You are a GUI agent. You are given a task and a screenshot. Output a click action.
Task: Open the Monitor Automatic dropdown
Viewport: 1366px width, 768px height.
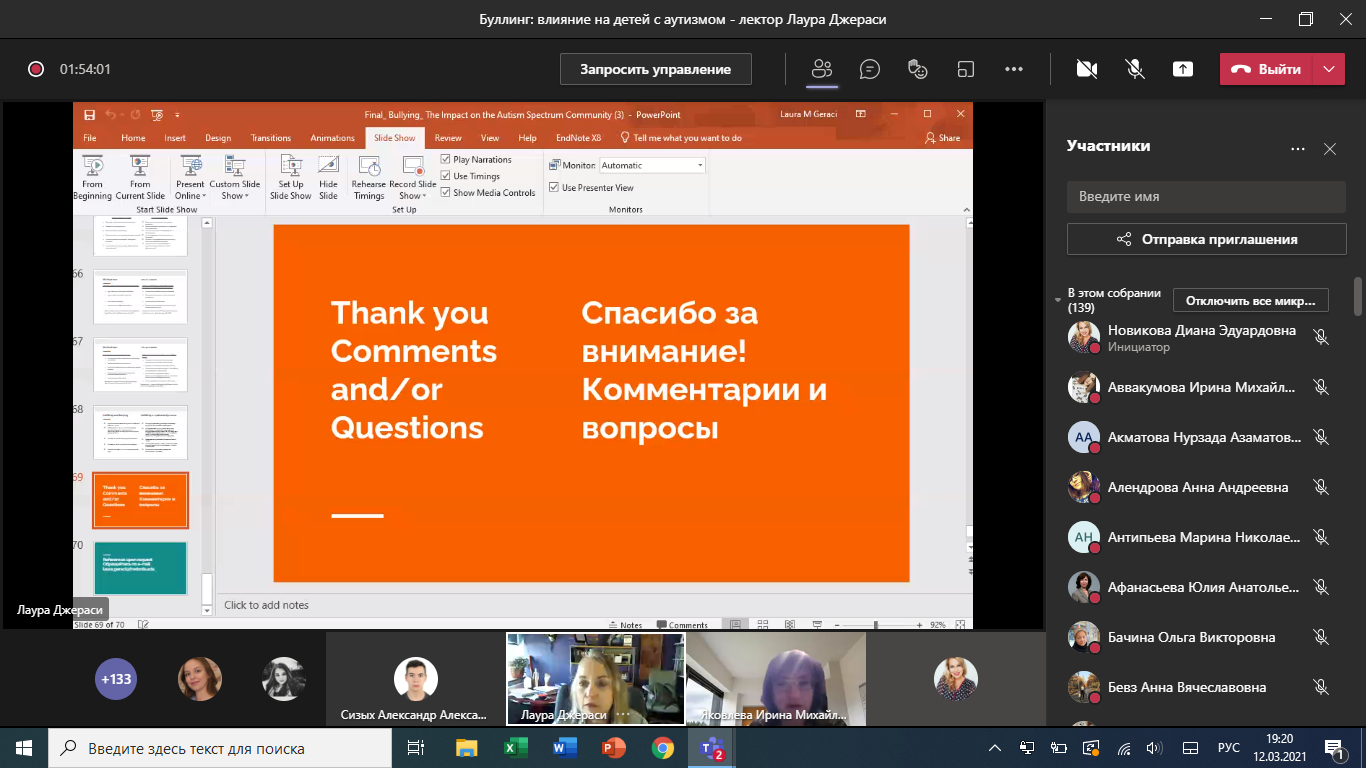[x=700, y=165]
